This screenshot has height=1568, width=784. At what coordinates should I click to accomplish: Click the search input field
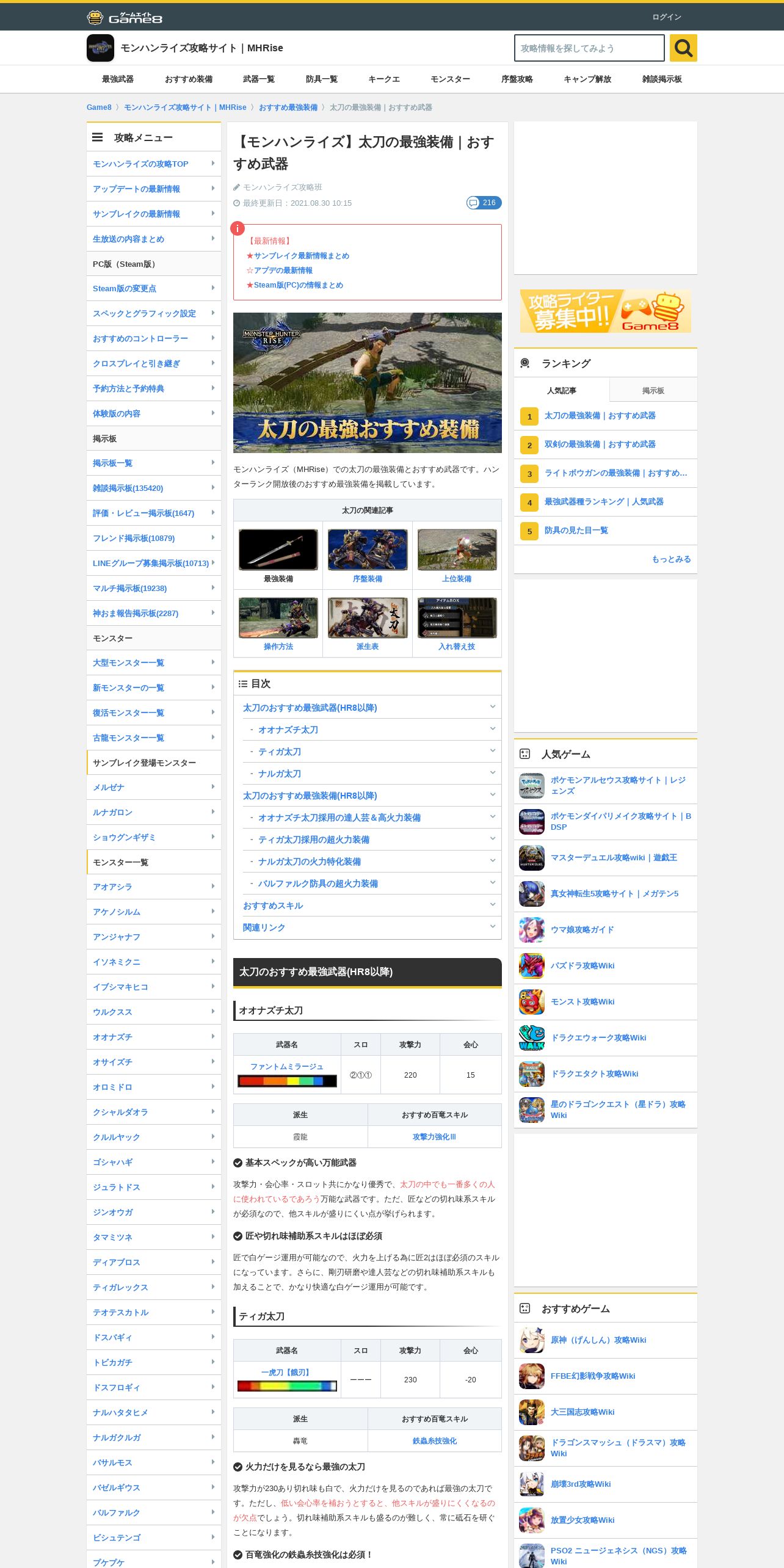pos(589,48)
